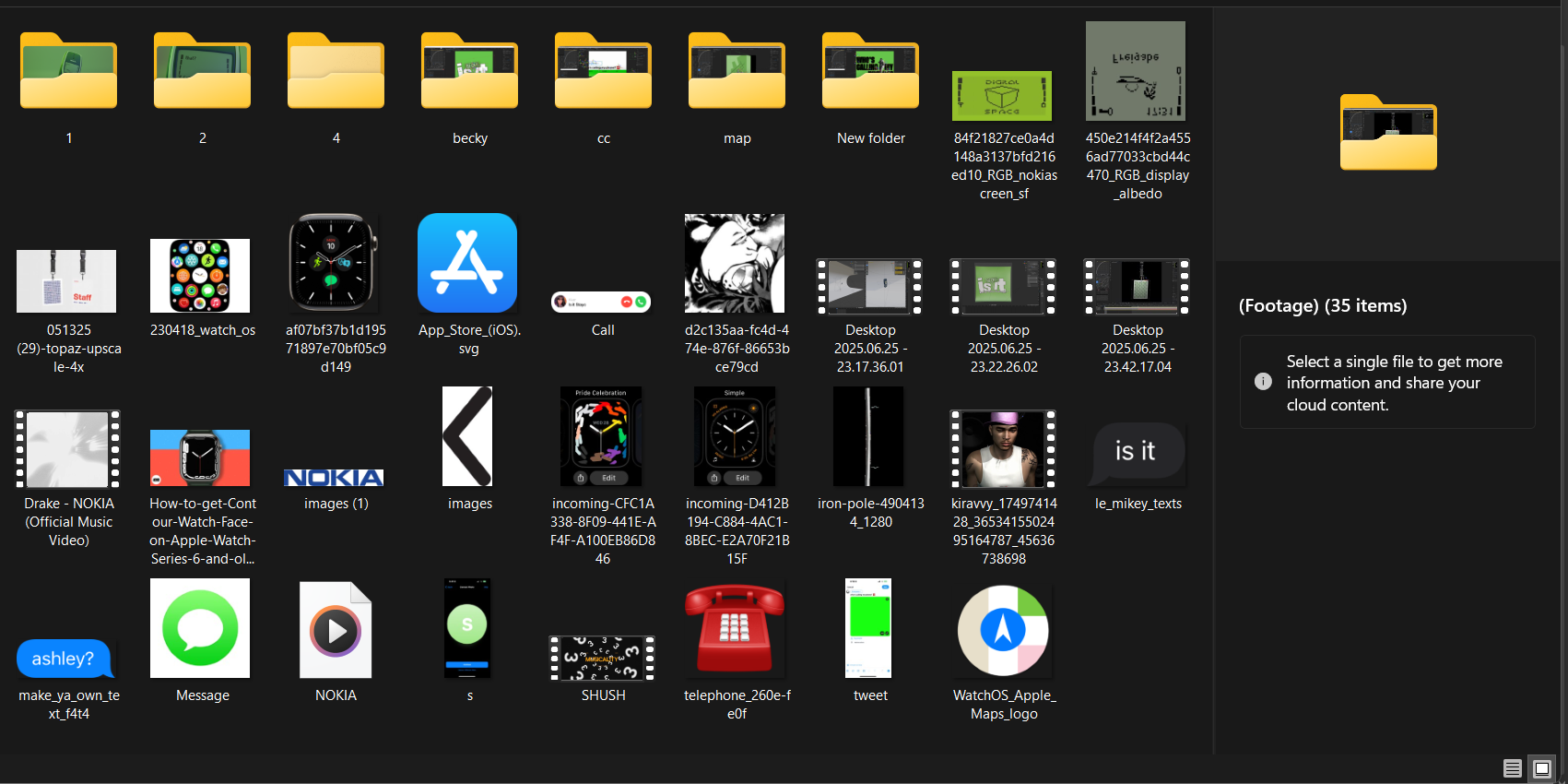Switch to details list view
Viewport: 1568px width, 784px height.
coord(1512,768)
